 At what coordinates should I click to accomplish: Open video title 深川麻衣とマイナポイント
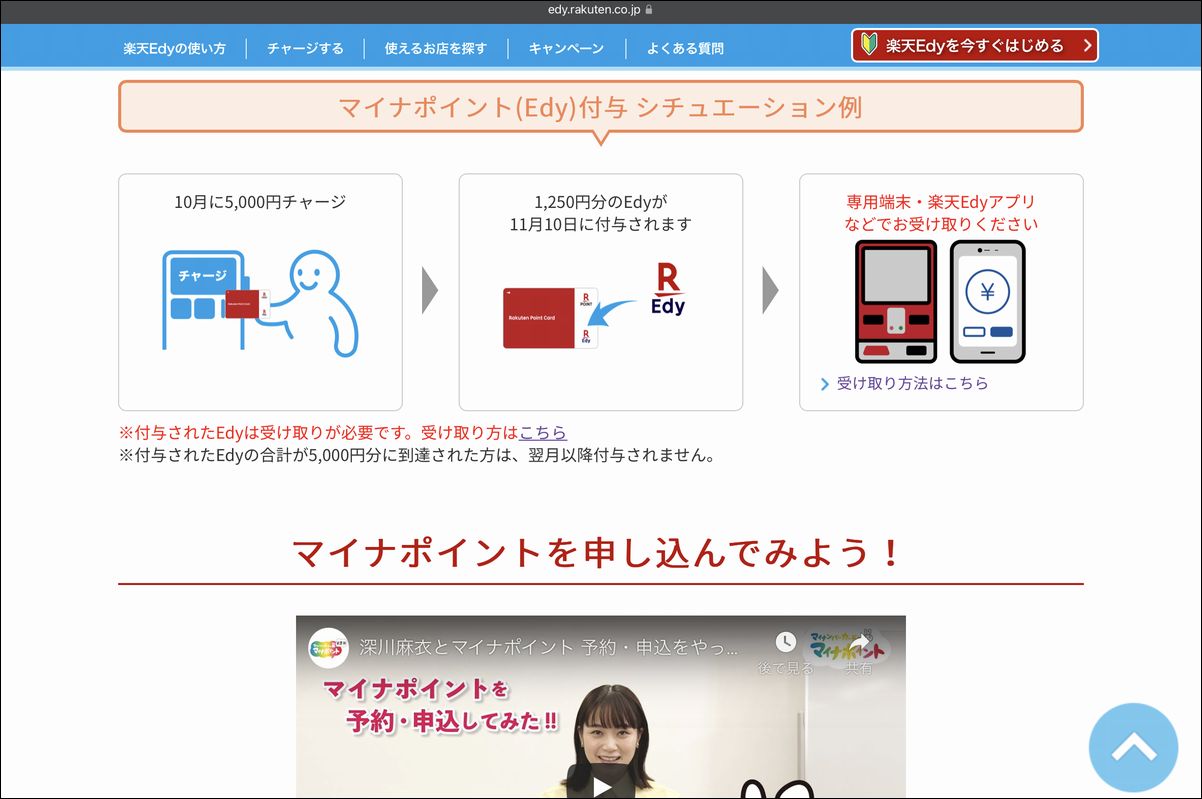[x=548, y=646]
